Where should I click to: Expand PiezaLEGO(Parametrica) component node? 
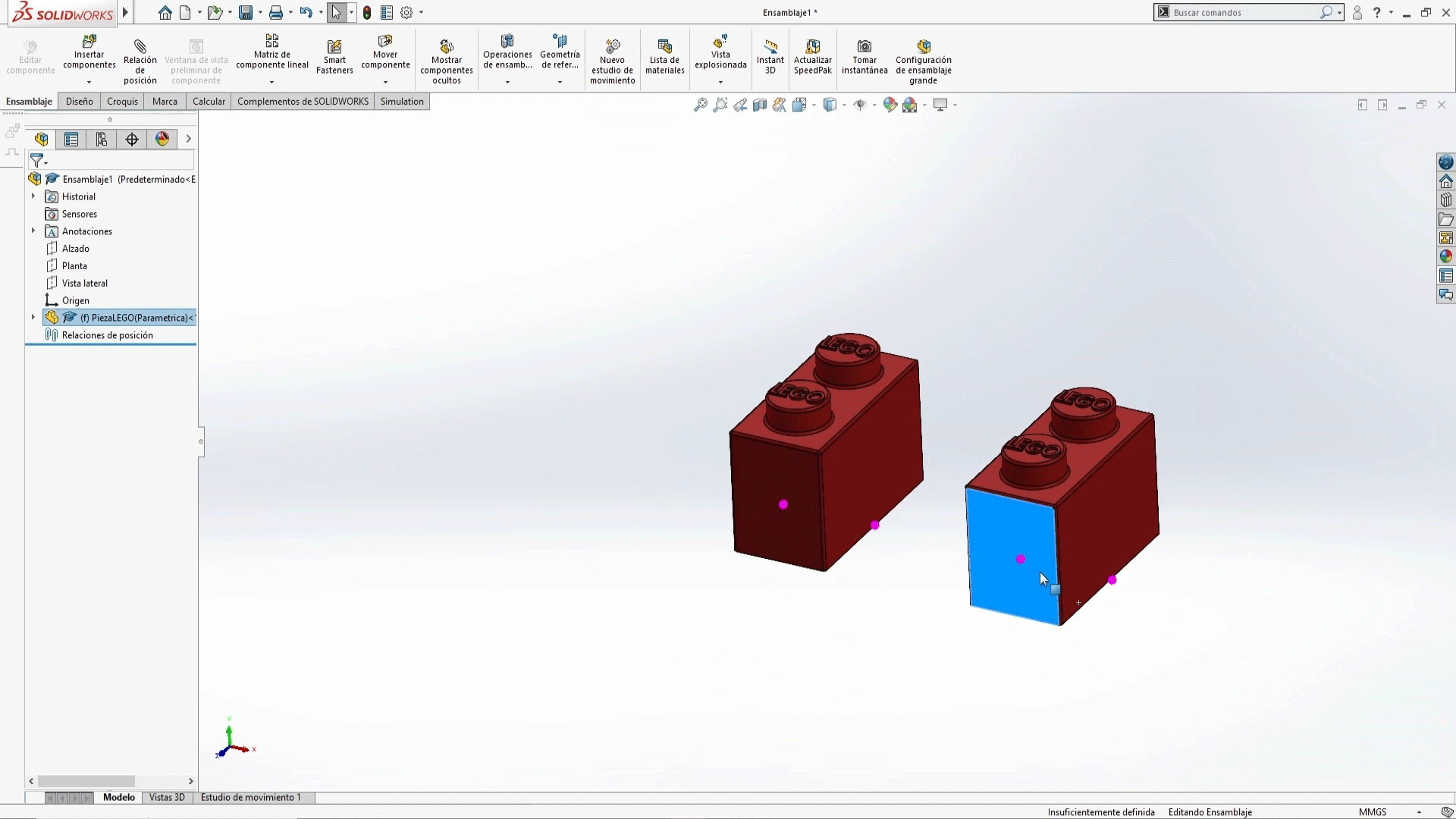click(33, 318)
